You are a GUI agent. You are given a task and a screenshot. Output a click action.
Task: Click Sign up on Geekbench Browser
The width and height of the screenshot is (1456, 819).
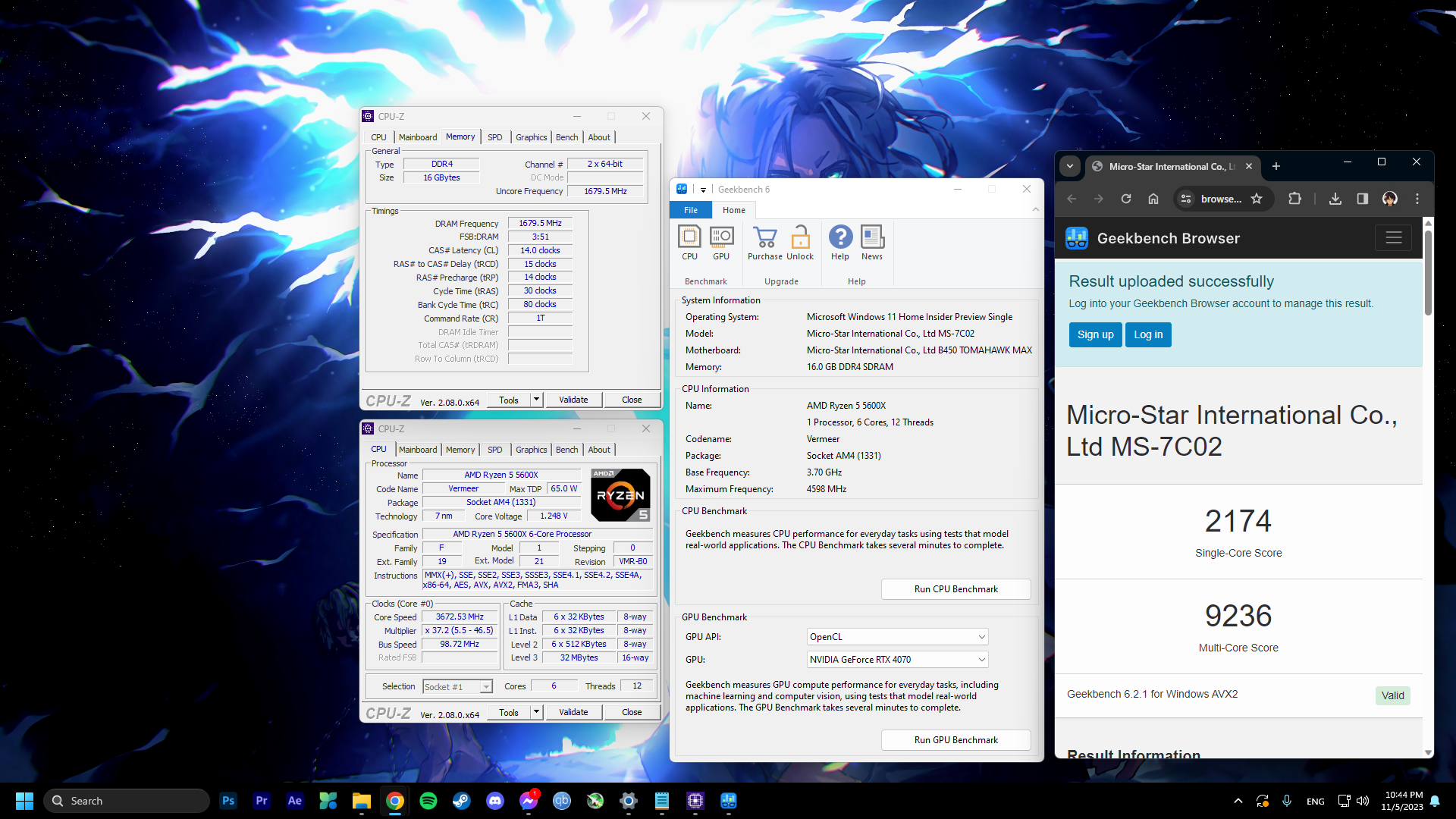[x=1096, y=334]
